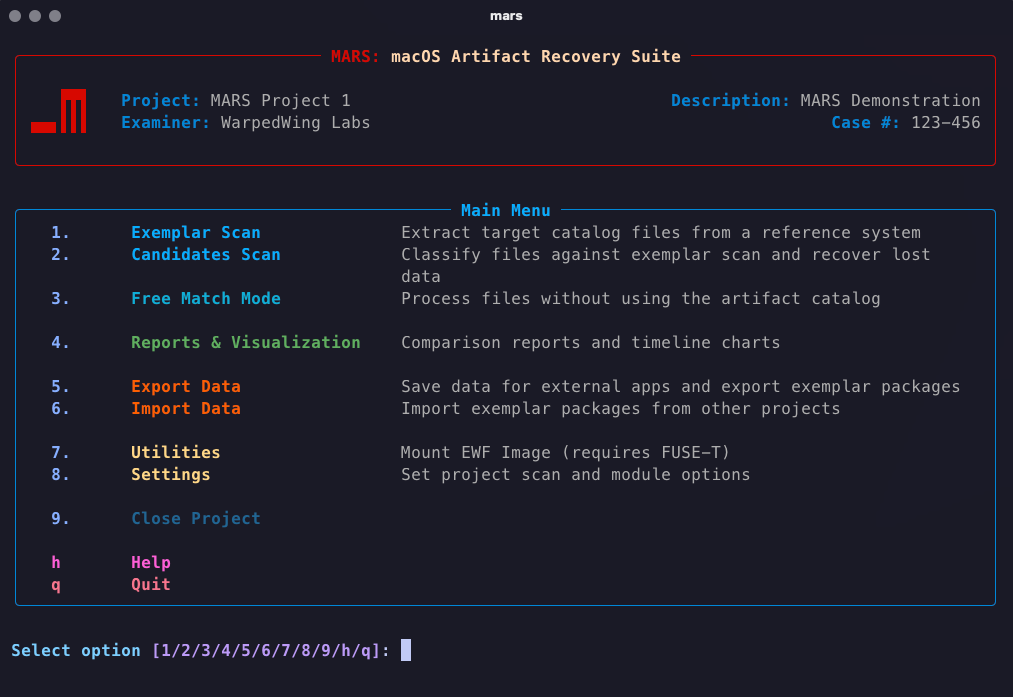Select Reports & Visualization entry

pos(245,342)
